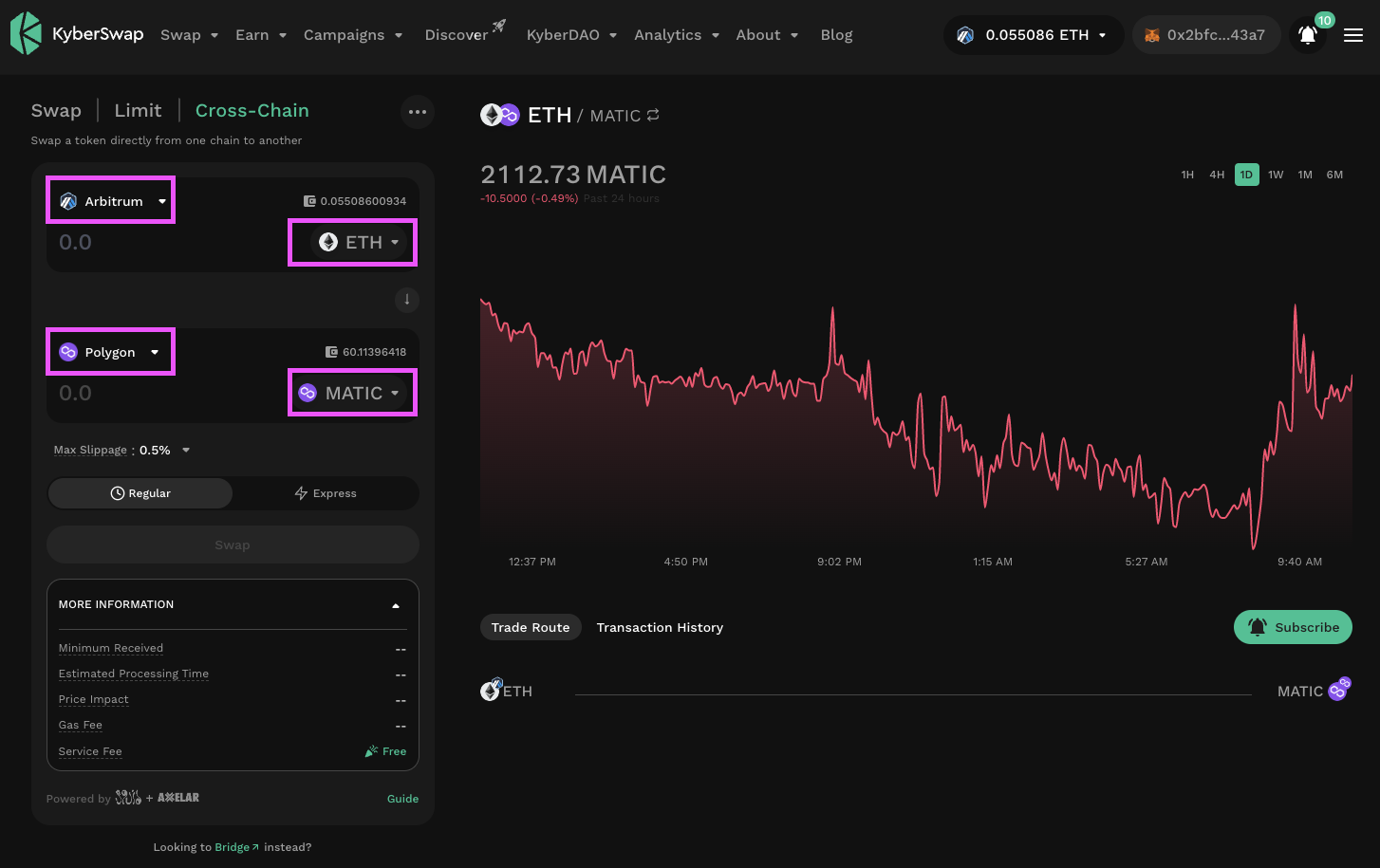Click the KyberSwap logo icon
1380x868 pixels.
[26, 34]
